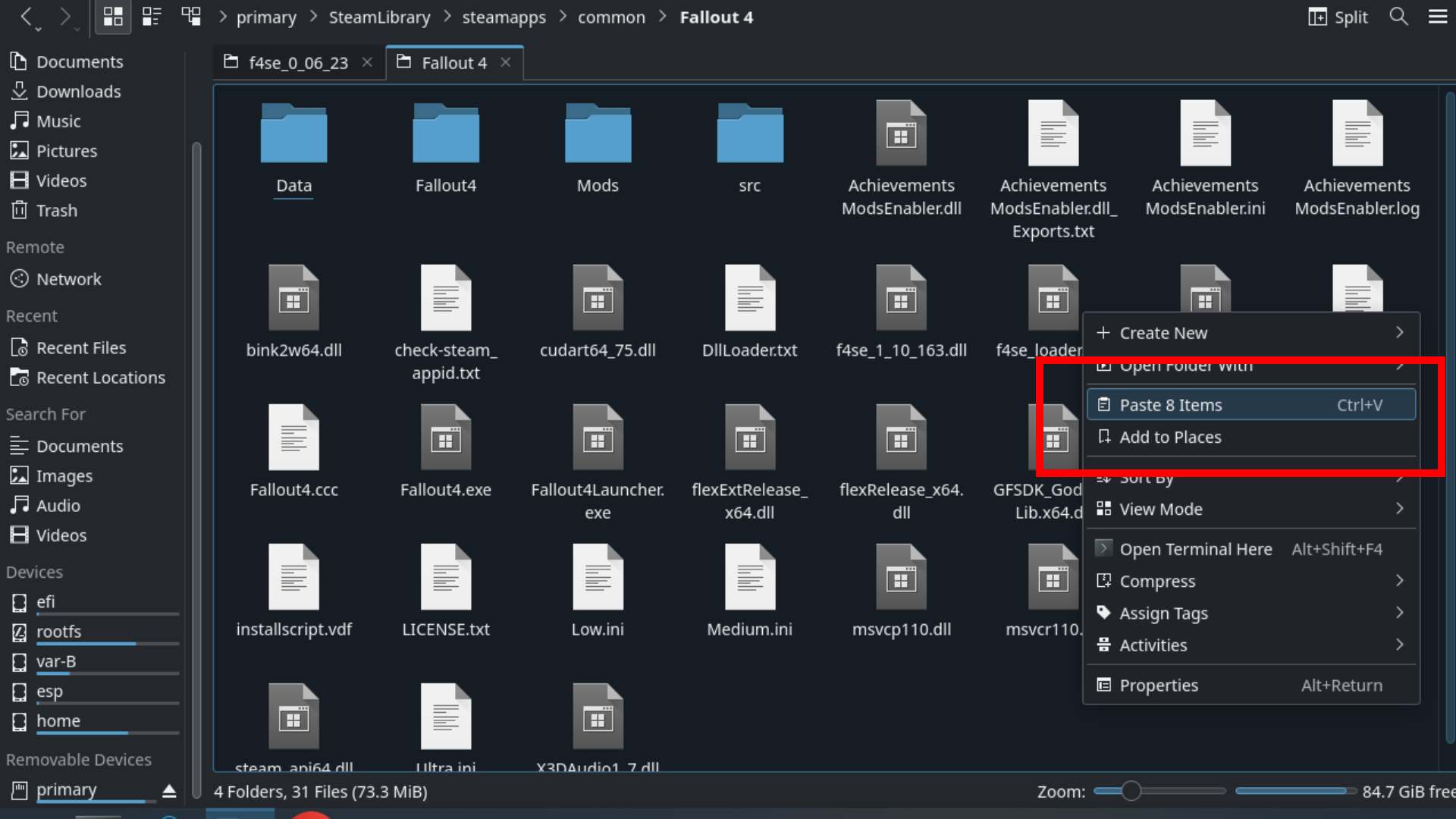Navigate back using the back arrow
The image size is (1456, 819).
click(27, 17)
